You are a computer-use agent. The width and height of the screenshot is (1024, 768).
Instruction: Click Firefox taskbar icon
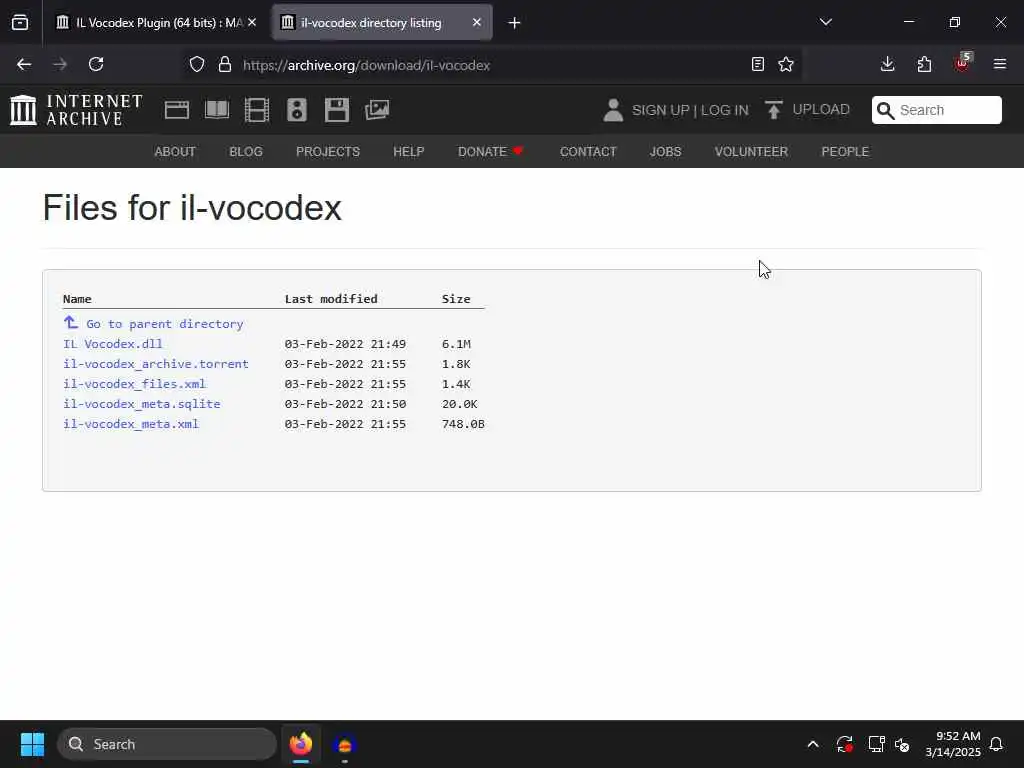pyautogui.click(x=301, y=744)
